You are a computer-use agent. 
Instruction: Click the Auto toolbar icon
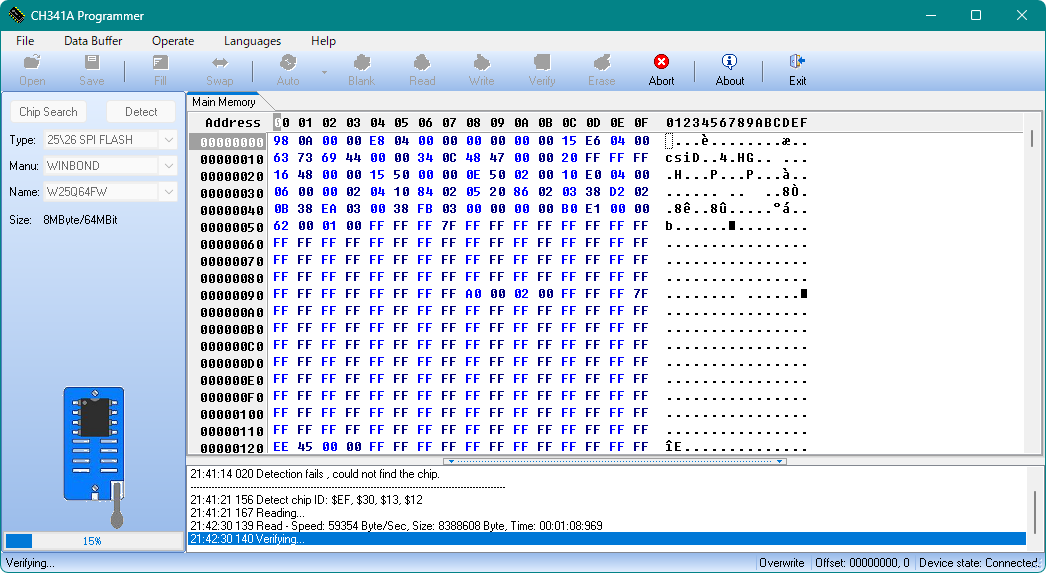288,70
